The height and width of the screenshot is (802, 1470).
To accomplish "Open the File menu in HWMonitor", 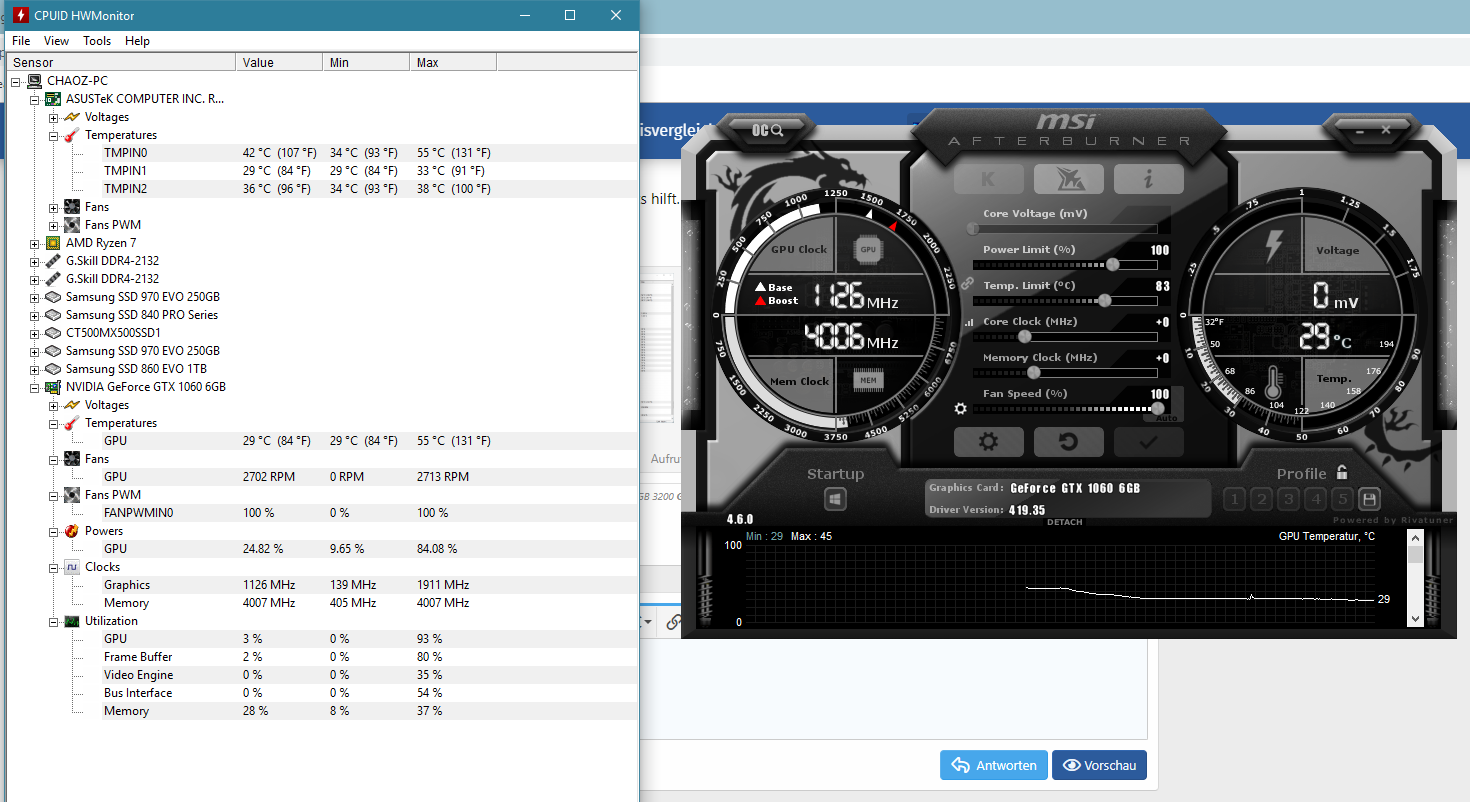I will 21,41.
